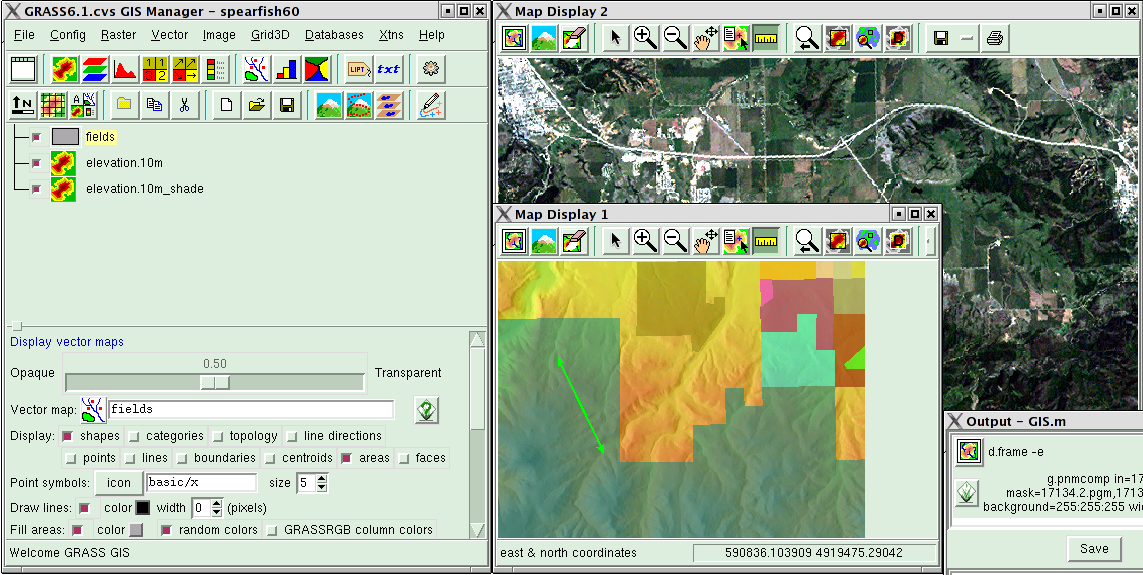
Task: Click the histogram layer icon in top toolbar
Action: [x=125, y=69]
